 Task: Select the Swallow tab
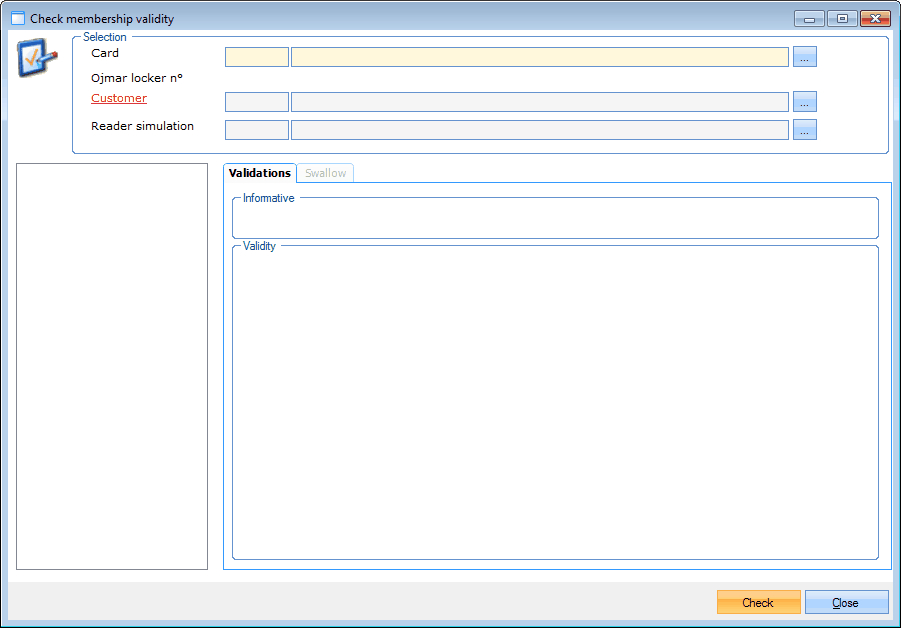[326, 173]
